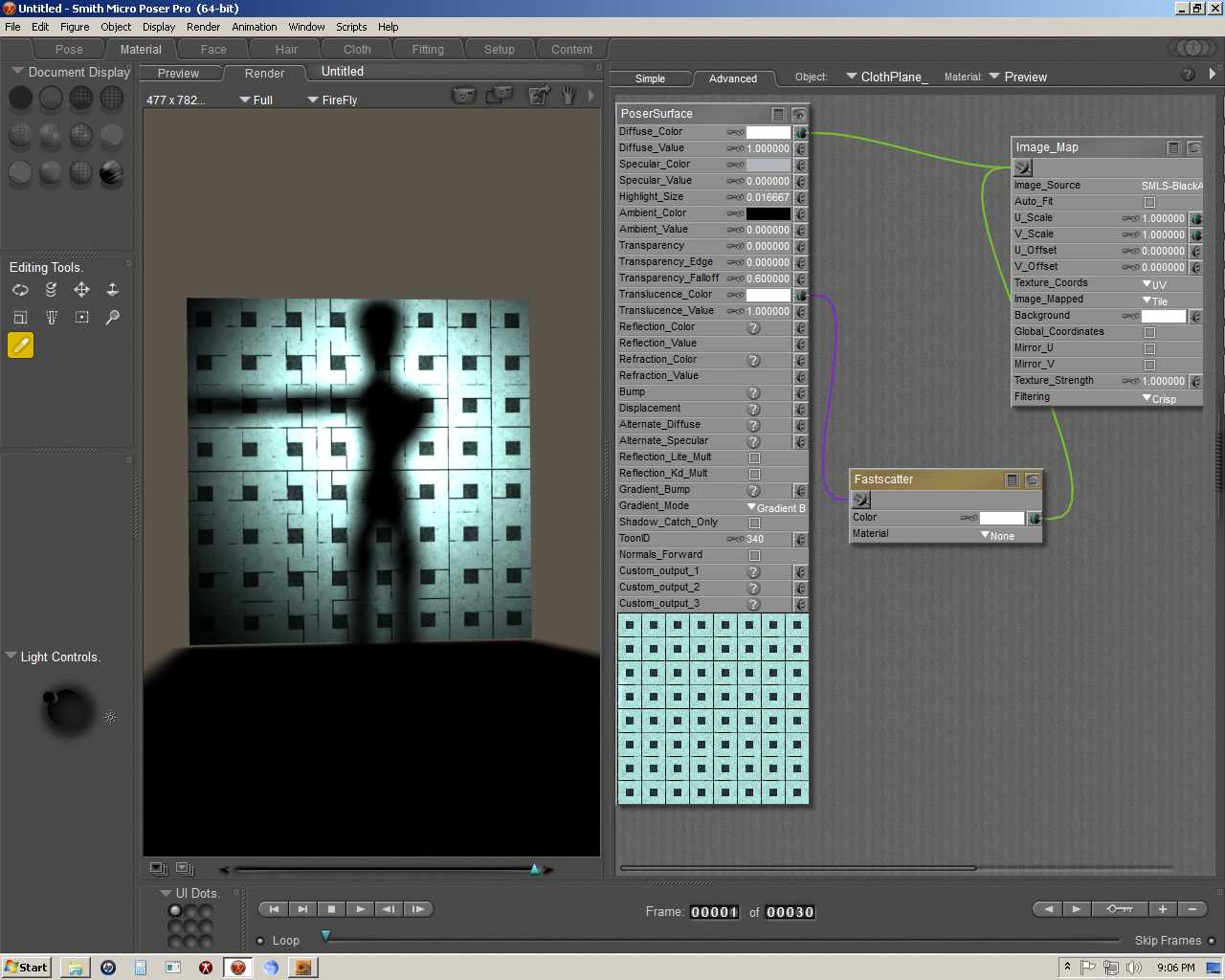This screenshot has width=1225, height=980.
Task: Switch to the Pose room tab
Action: 69,50
